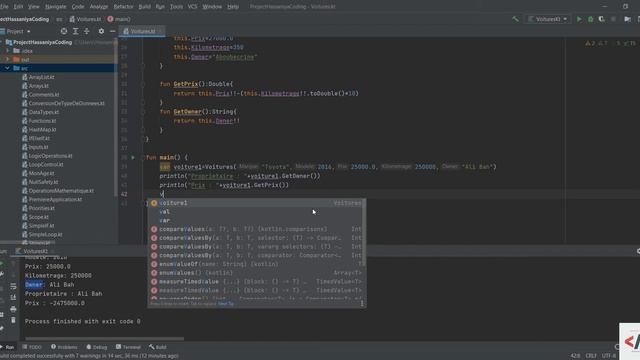Open the Code menu

[x=78, y=7]
